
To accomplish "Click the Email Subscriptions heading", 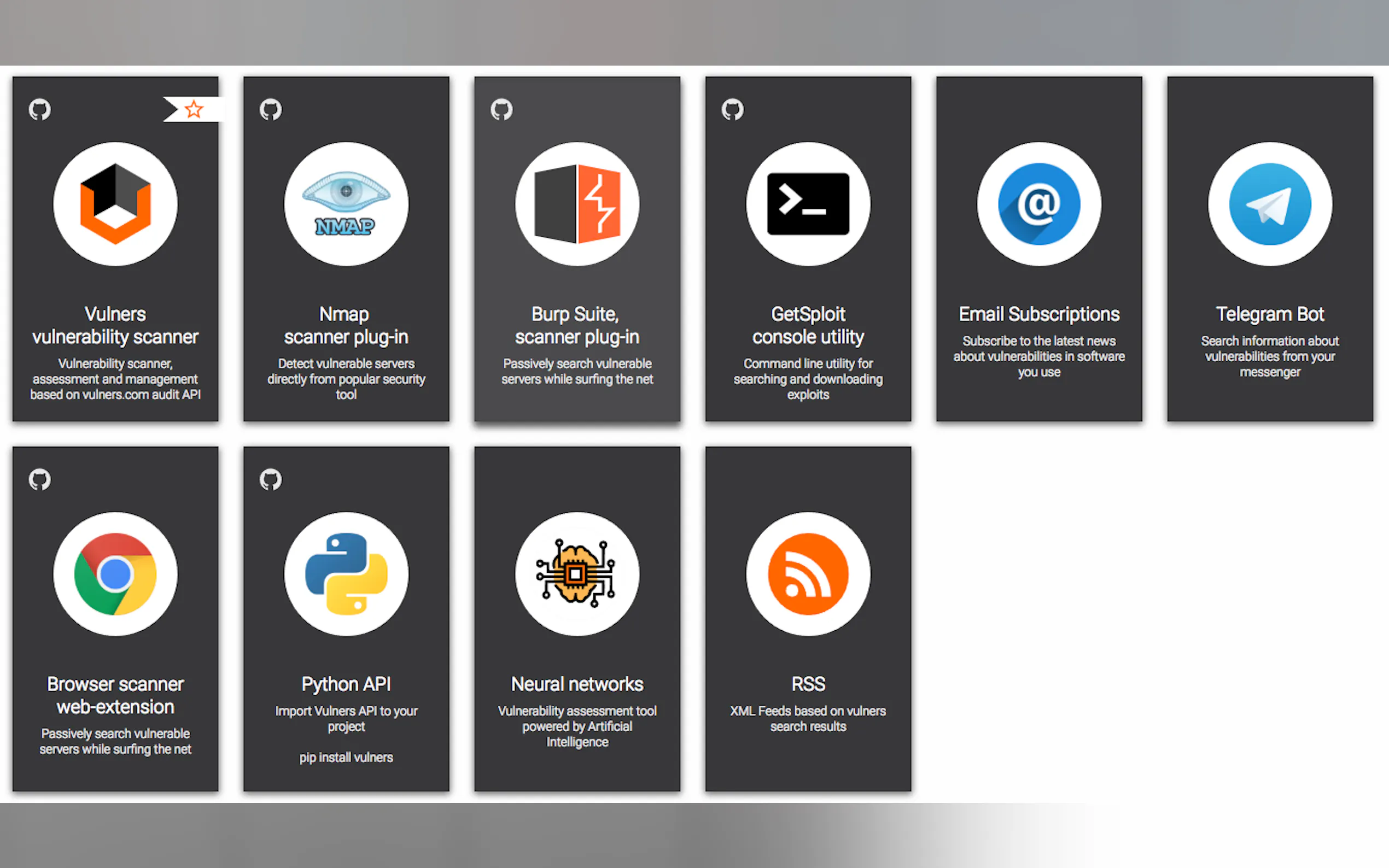I will (x=1038, y=314).
